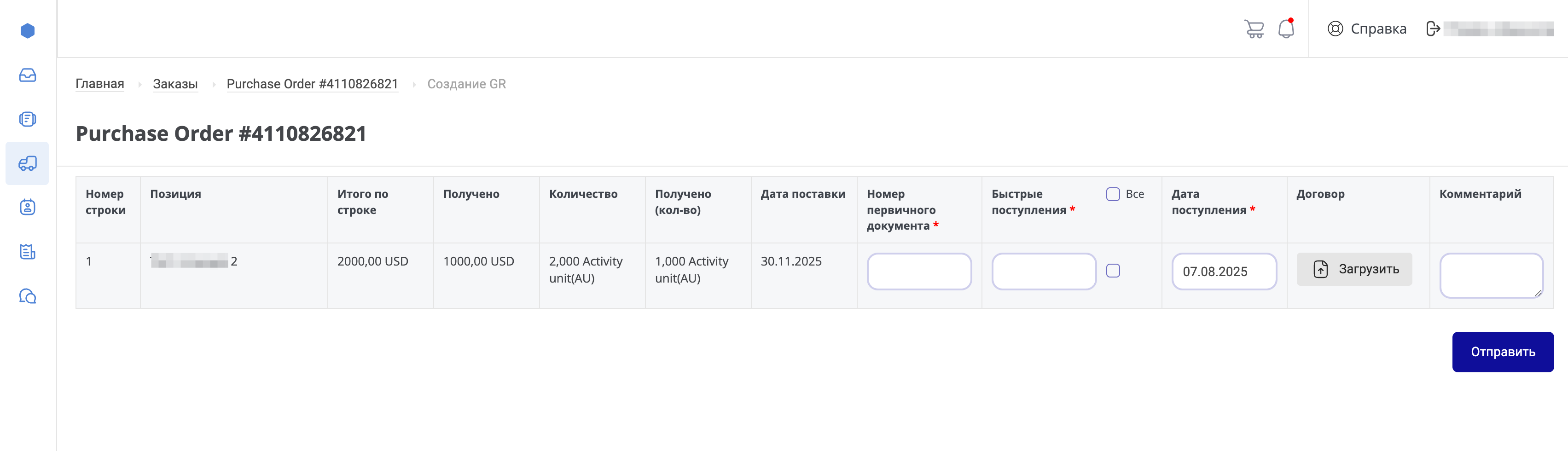Open the report checklist sidebar icon

27,252
